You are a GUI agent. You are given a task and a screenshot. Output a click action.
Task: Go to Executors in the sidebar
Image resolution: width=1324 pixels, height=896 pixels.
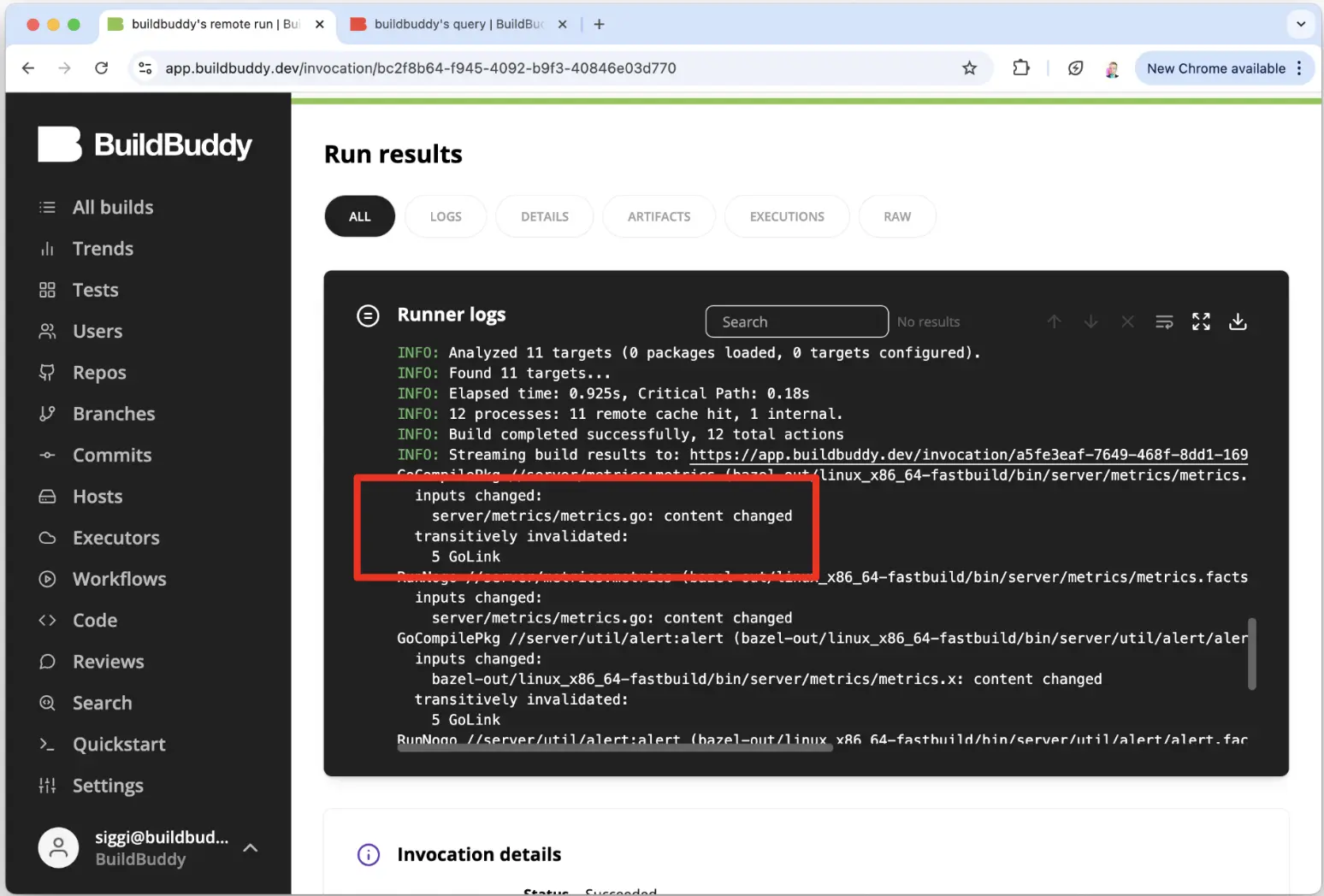tap(115, 538)
